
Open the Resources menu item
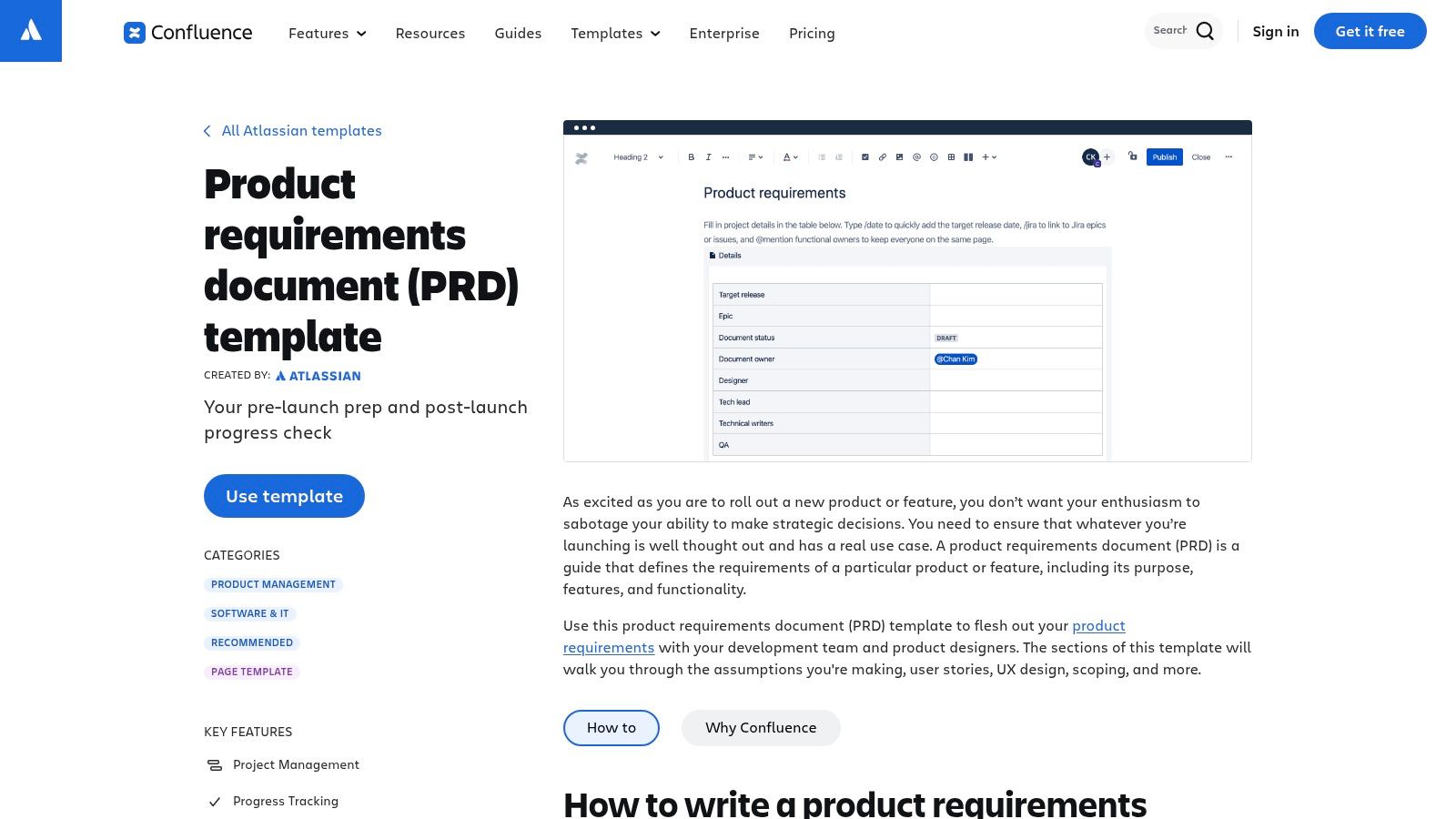tap(430, 33)
